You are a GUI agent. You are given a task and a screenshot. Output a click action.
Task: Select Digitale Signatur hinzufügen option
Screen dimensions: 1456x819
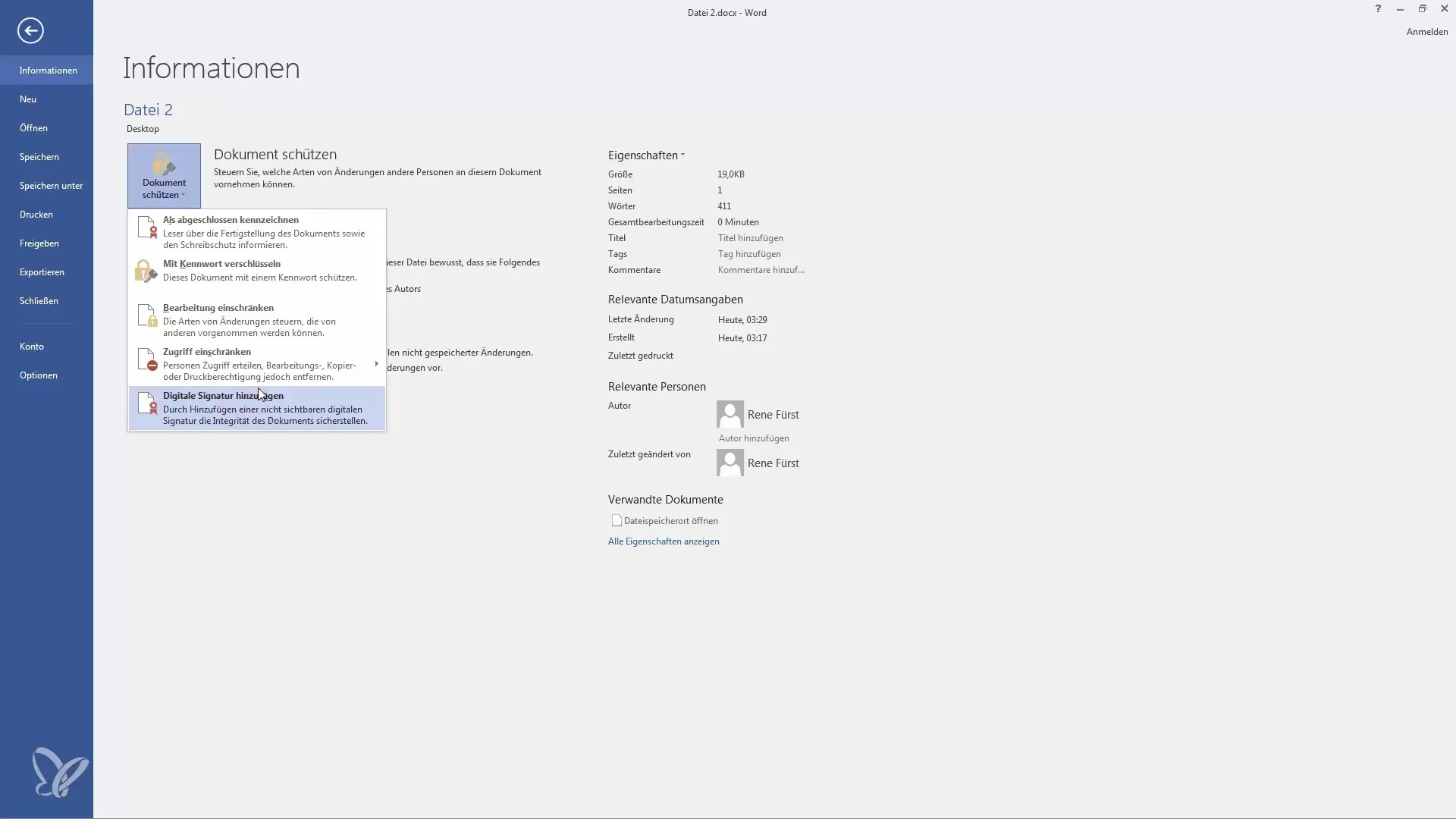(x=257, y=407)
